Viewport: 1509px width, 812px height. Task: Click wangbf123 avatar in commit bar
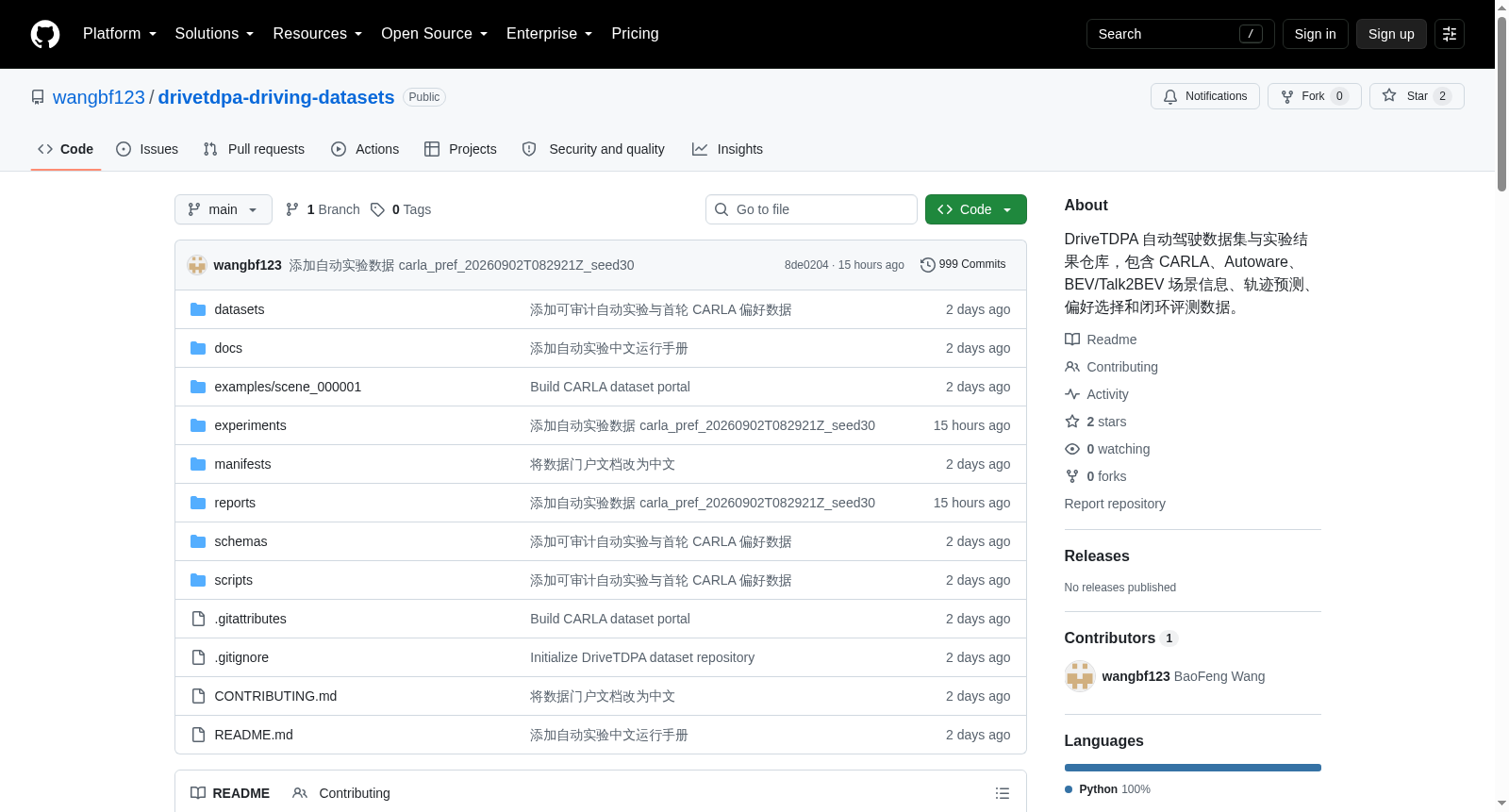pyautogui.click(x=197, y=265)
